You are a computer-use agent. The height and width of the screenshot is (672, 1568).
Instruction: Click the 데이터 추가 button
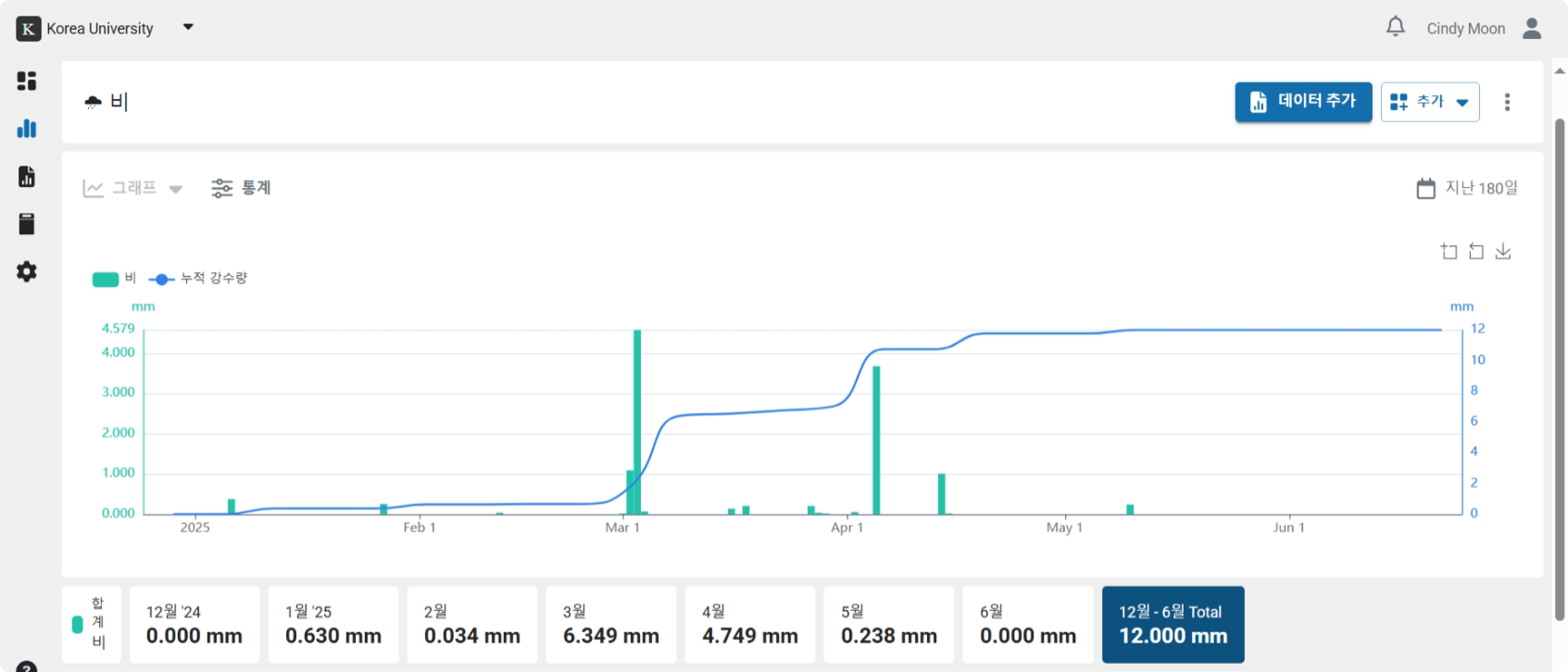coord(1303,102)
